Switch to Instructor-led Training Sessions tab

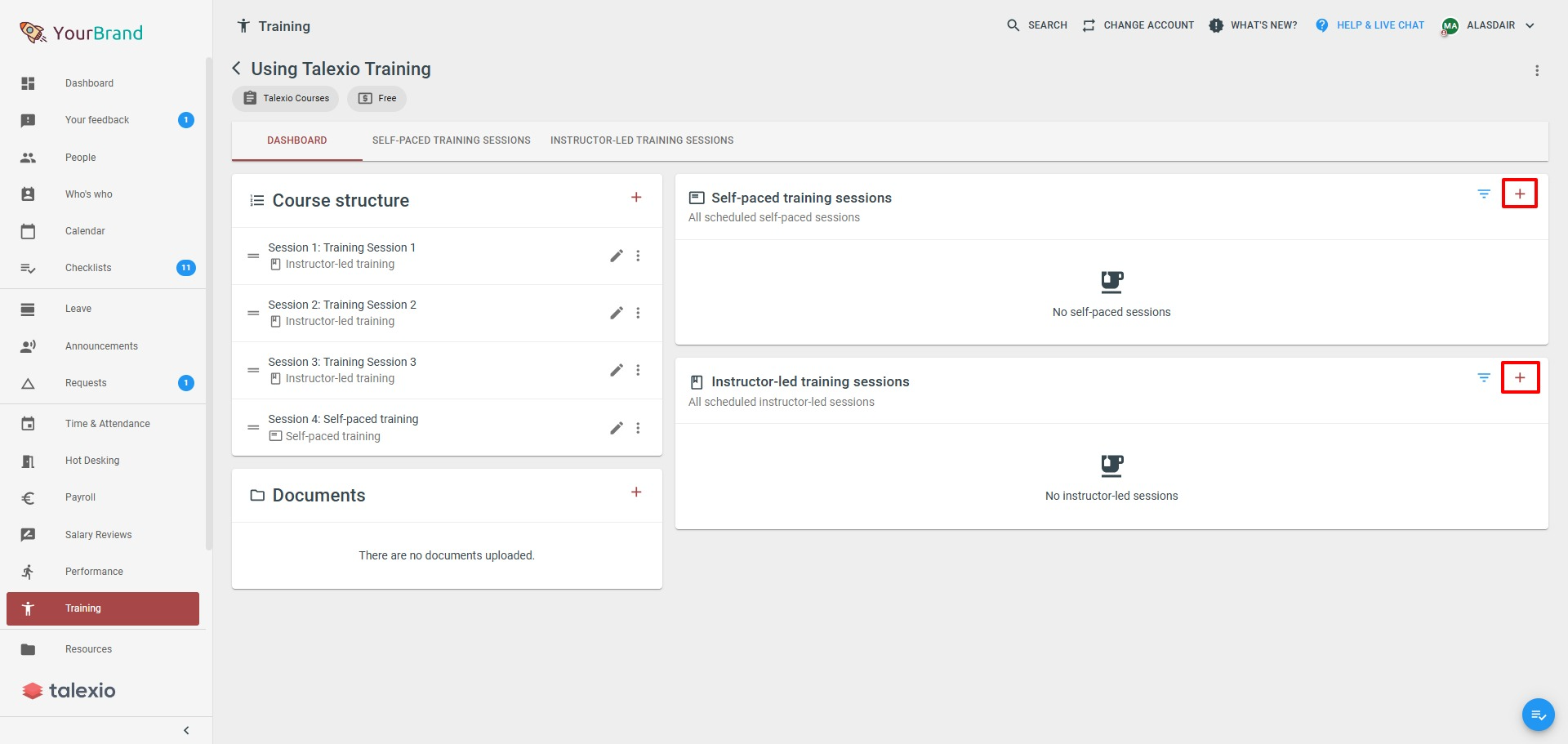pyautogui.click(x=642, y=140)
